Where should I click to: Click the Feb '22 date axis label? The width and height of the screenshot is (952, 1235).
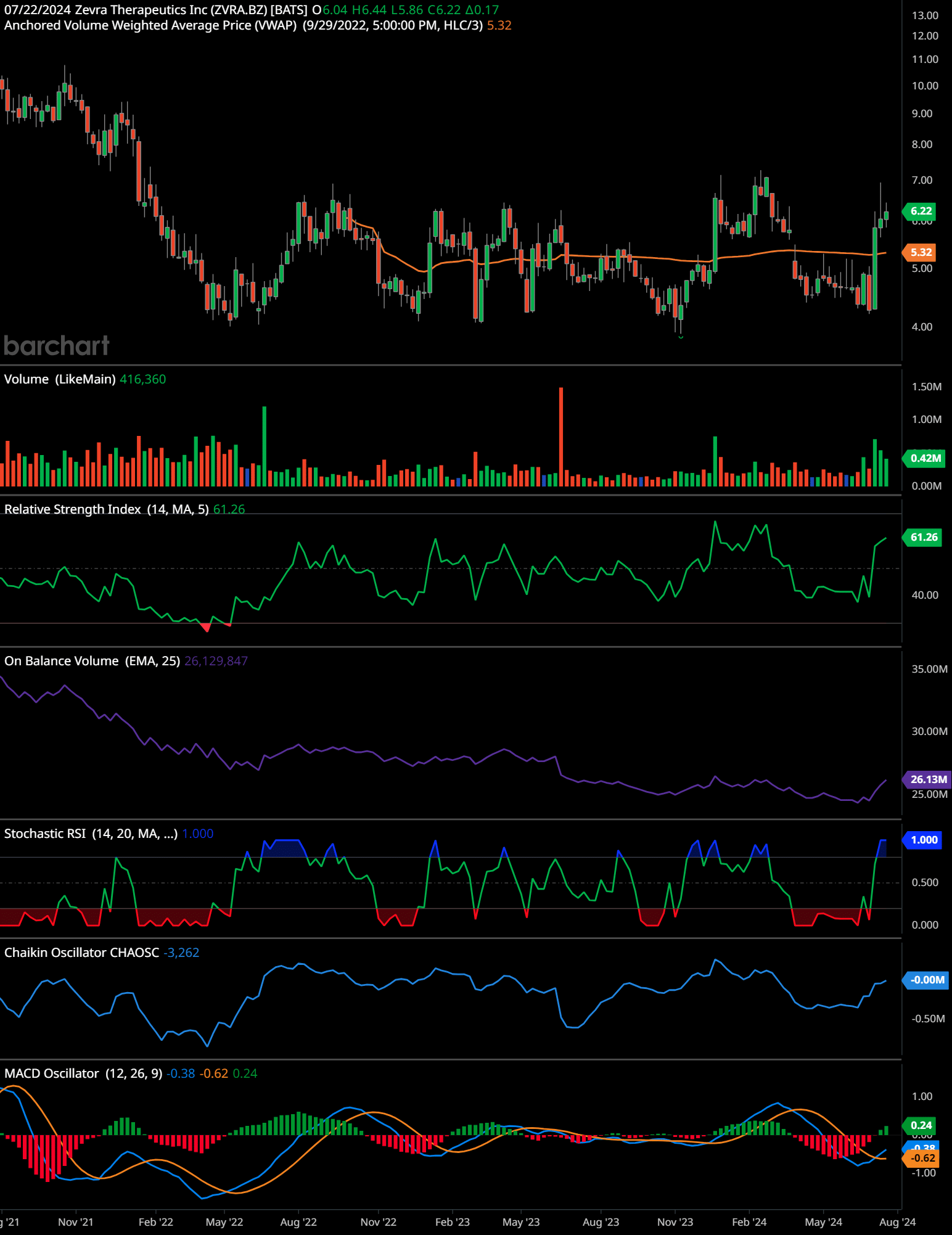(x=156, y=1222)
